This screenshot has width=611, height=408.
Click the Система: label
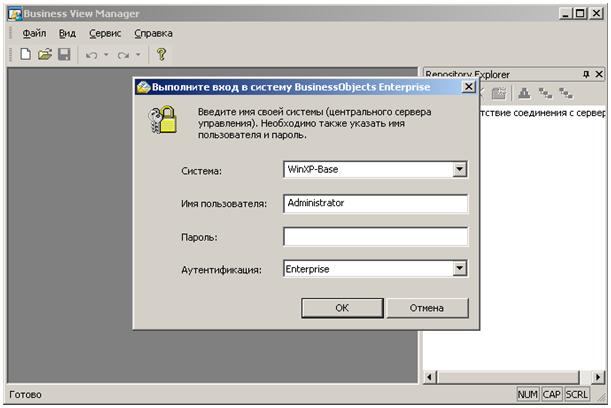coord(201,171)
